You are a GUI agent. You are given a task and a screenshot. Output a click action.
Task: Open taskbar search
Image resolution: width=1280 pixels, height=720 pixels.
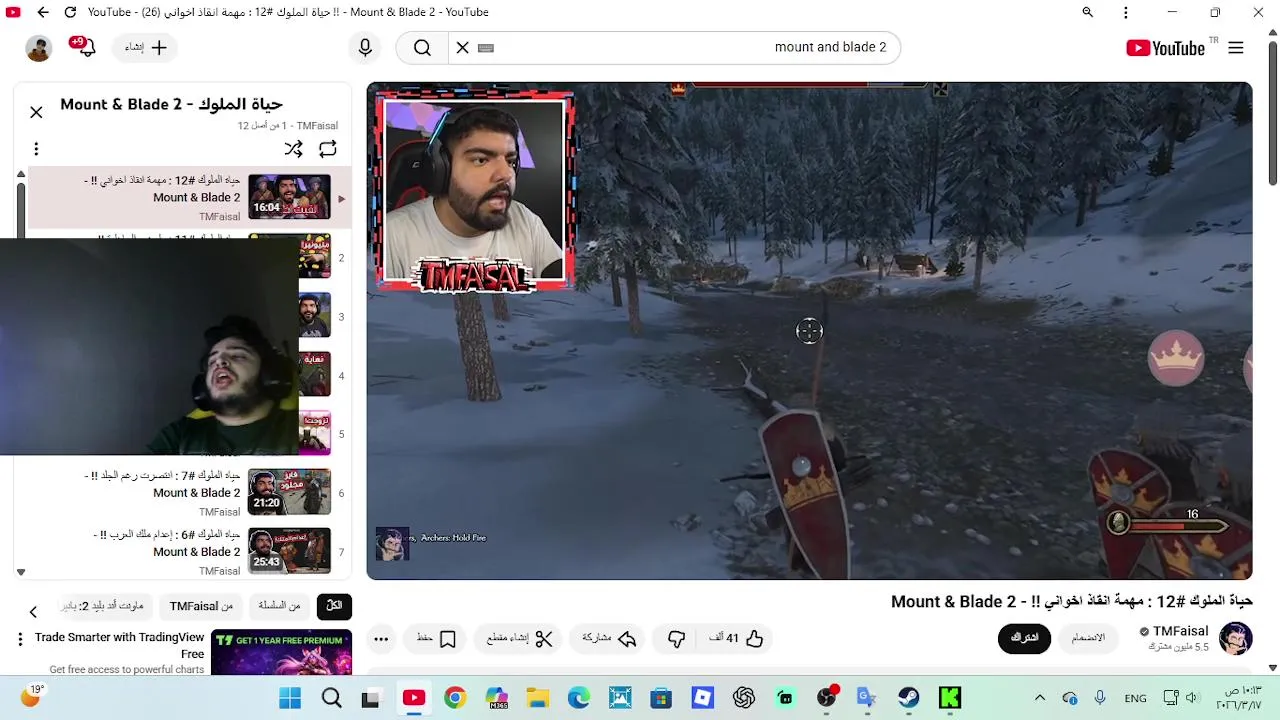pyautogui.click(x=332, y=698)
